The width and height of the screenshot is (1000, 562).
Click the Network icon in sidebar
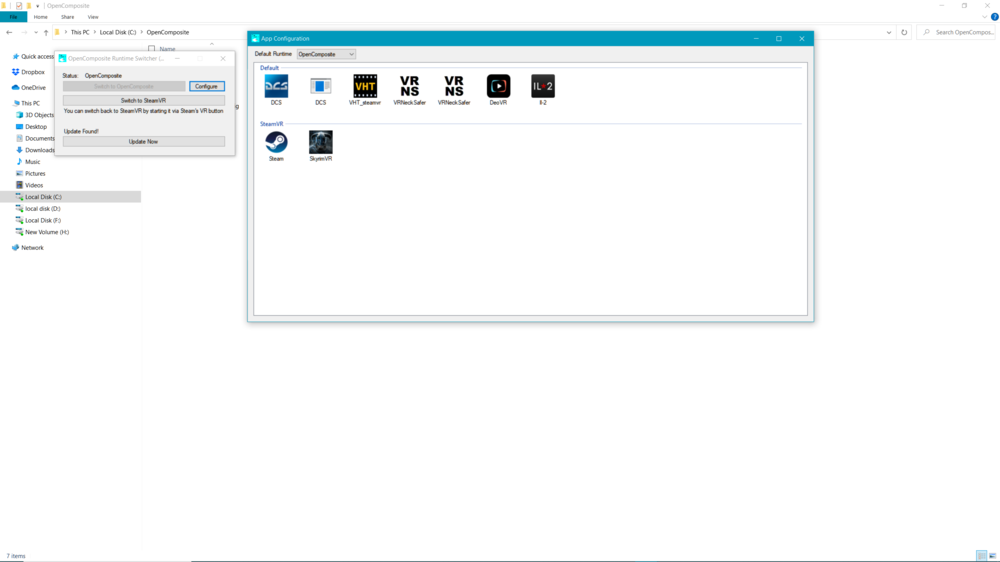pos(15,248)
